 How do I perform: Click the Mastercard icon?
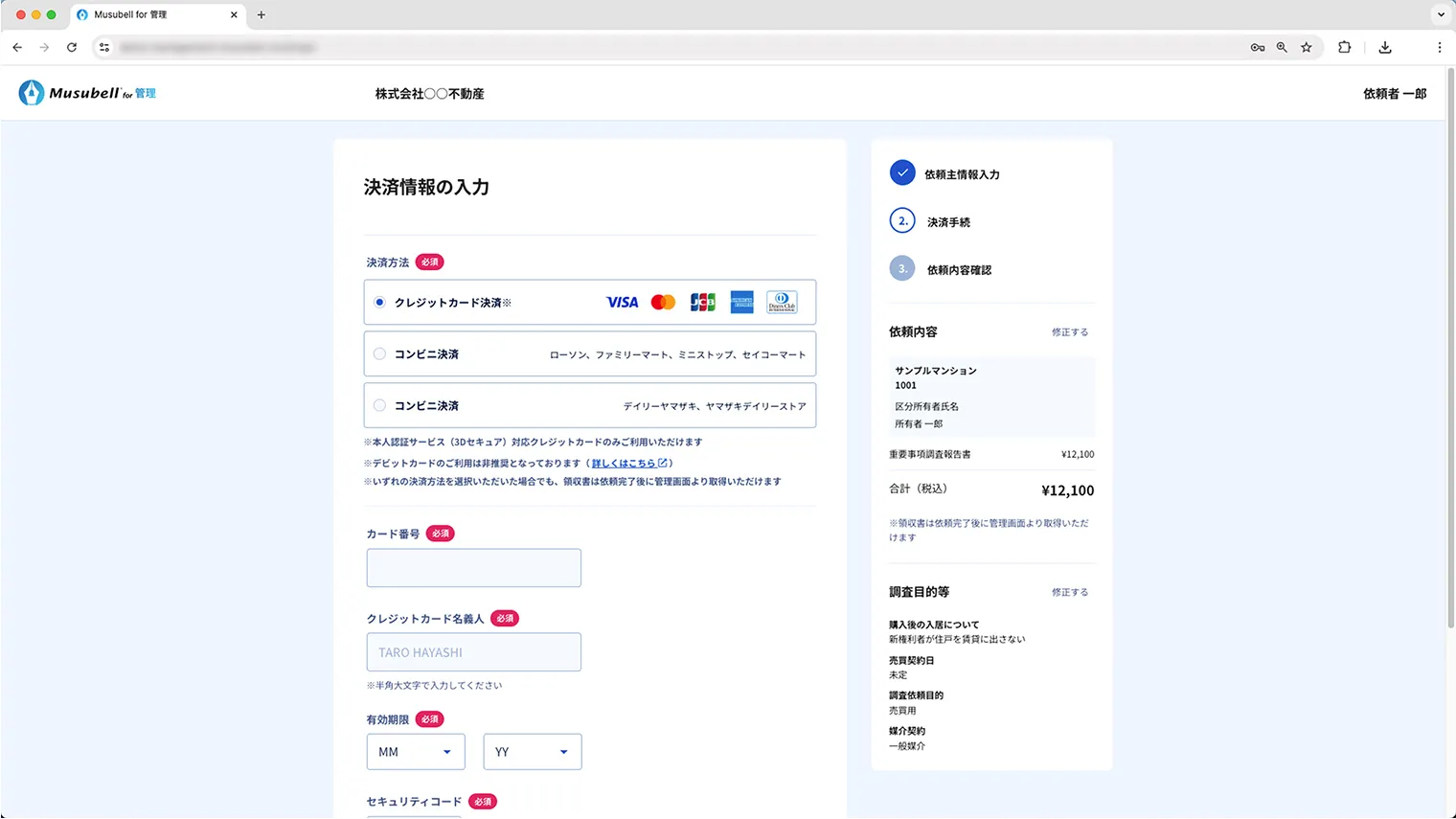663,302
